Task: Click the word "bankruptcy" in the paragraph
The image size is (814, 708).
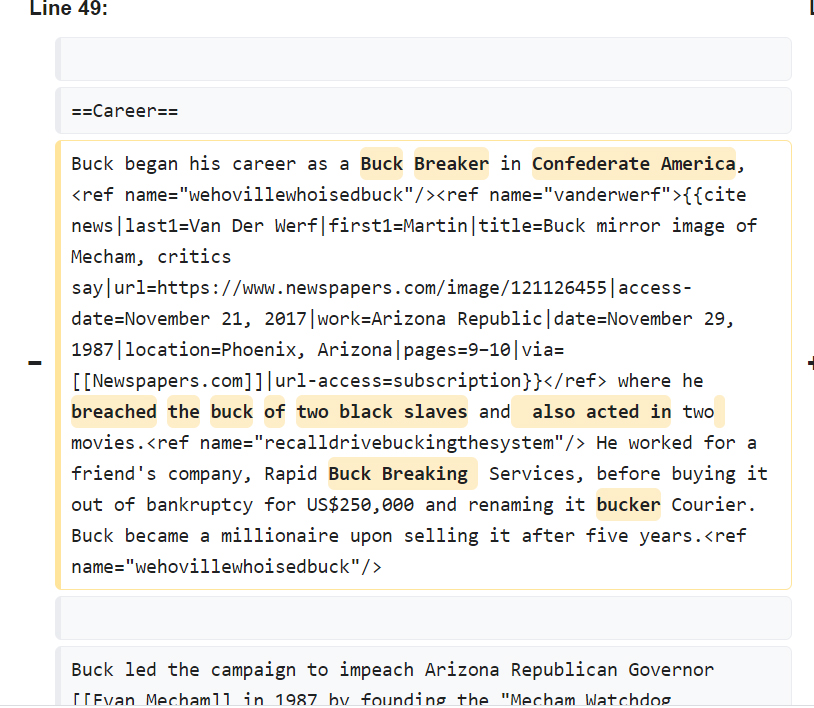Action: click(199, 505)
